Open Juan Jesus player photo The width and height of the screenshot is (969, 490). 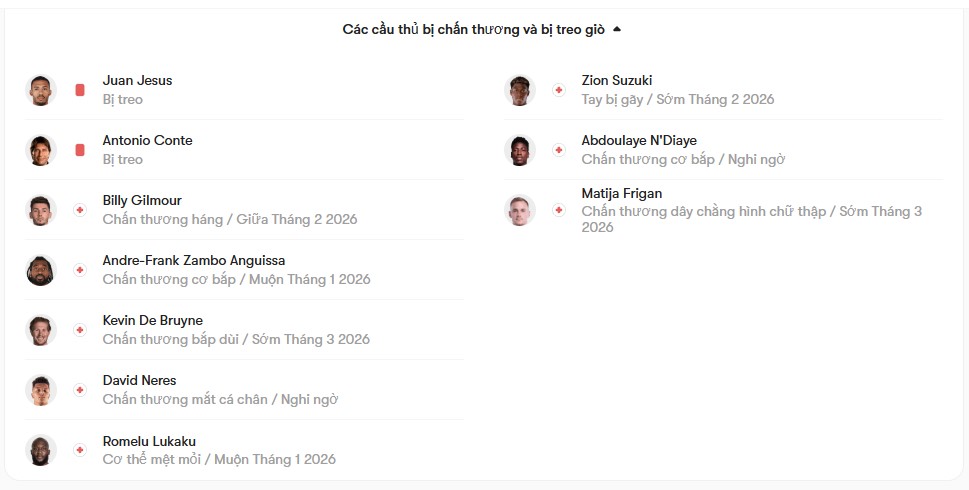[41, 90]
